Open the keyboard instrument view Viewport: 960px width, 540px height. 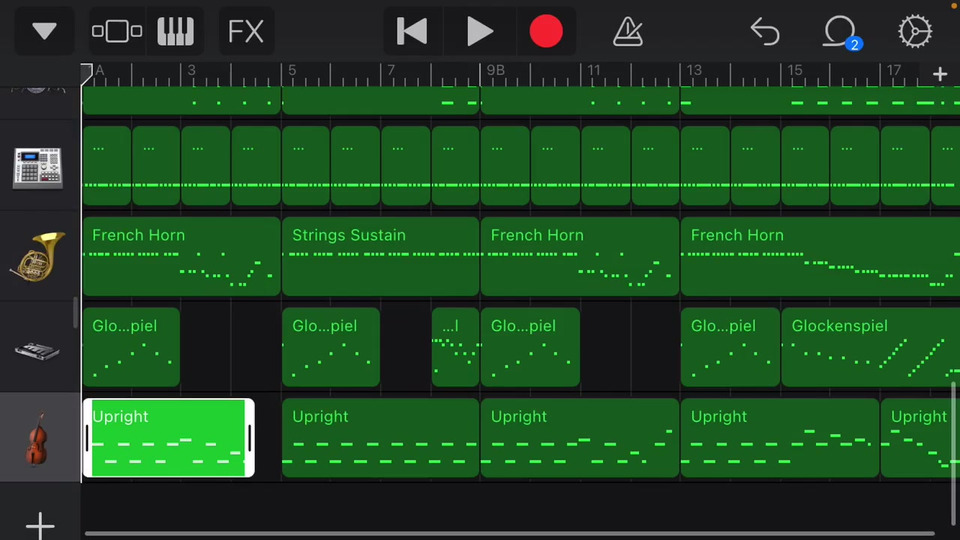coord(175,31)
